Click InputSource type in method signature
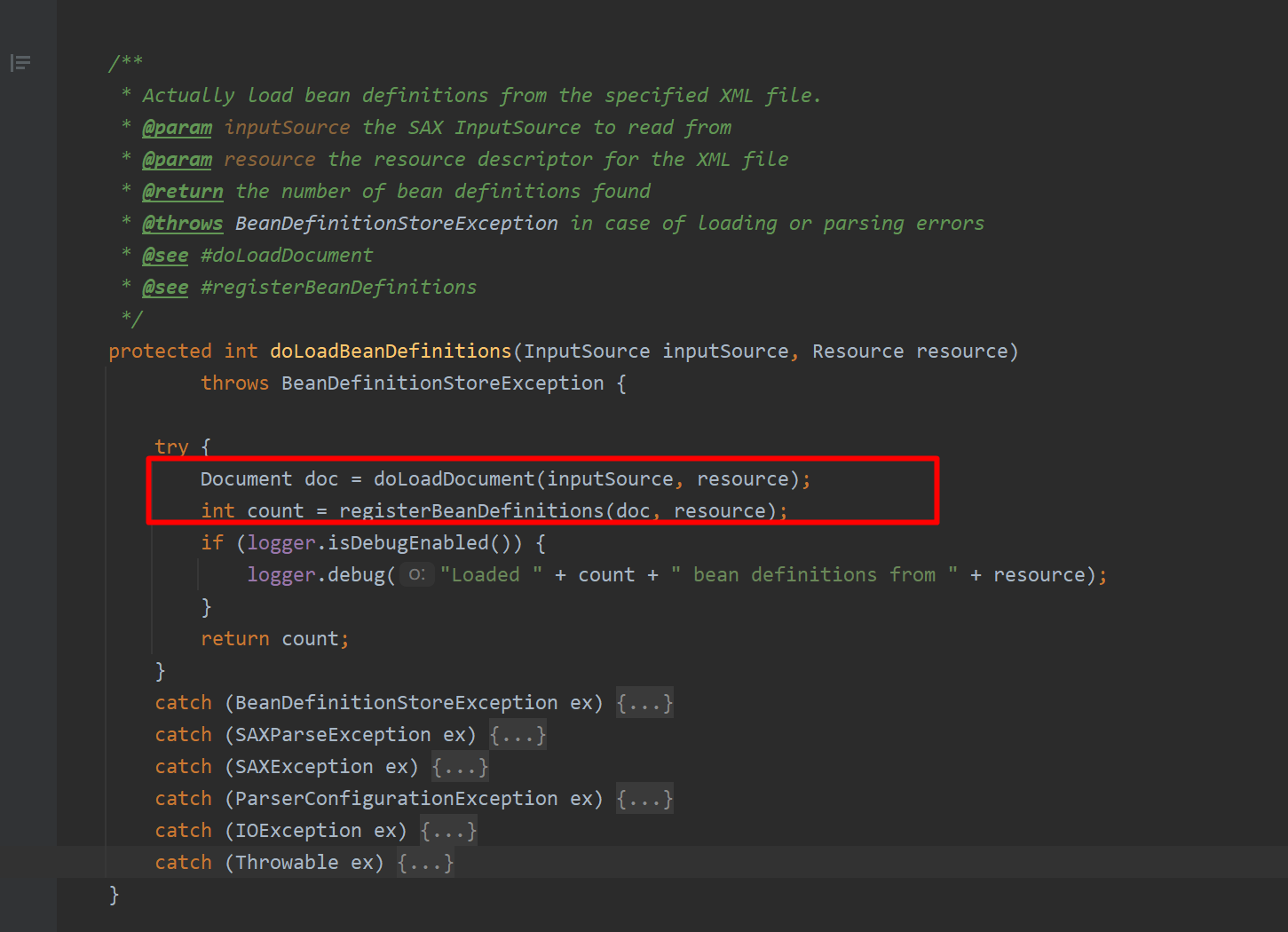The image size is (1288, 932). click(x=587, y=351)
